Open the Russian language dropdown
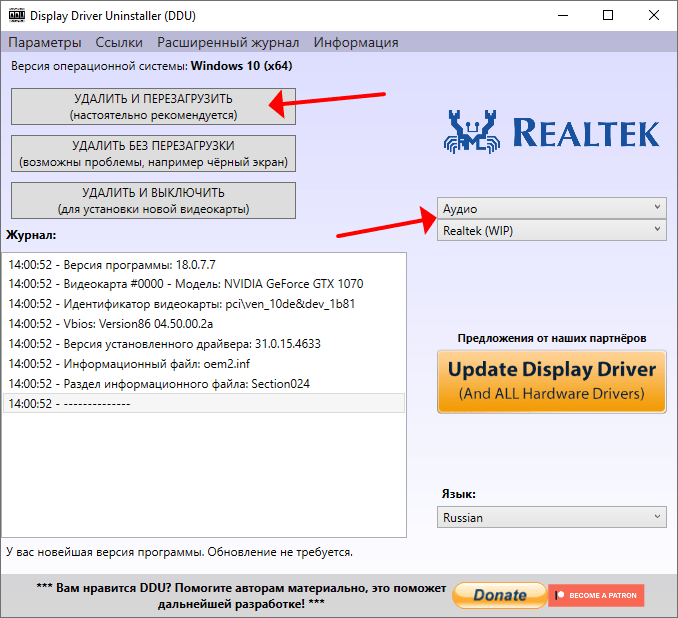The height and width of the screenshot is (618, 678). coord(552,517)
